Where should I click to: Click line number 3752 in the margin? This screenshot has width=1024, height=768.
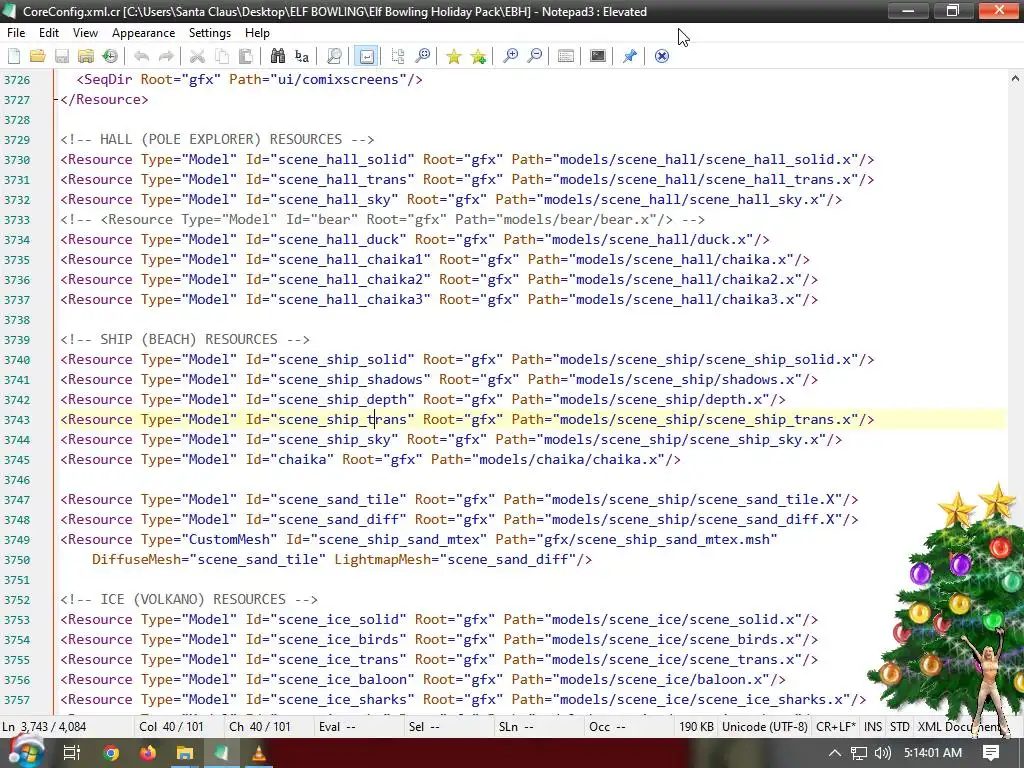(x=17, y=600)
